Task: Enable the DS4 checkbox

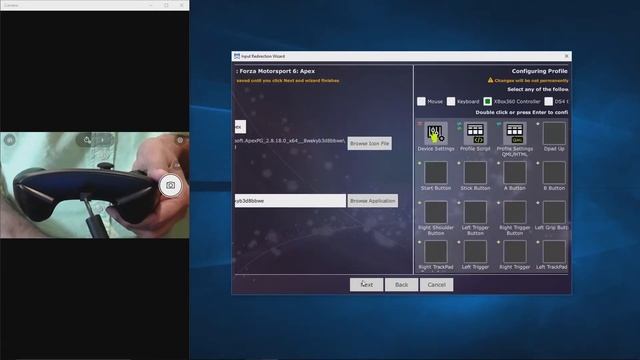Action: point(549,101)
